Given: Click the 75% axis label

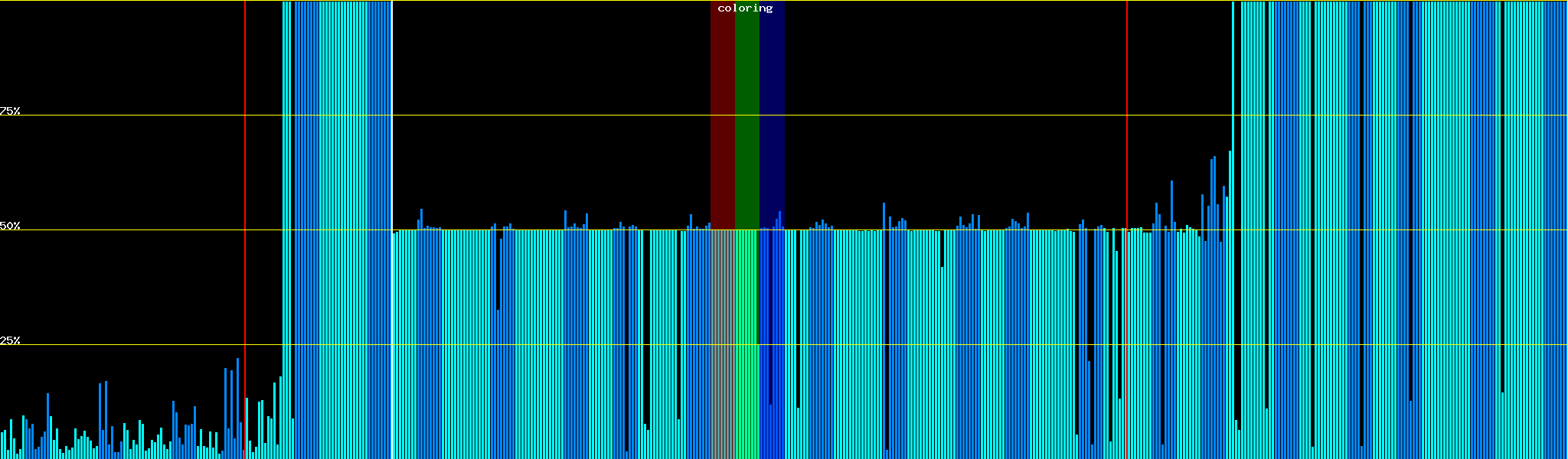Looking at the screenshot, I should [10, 111].
